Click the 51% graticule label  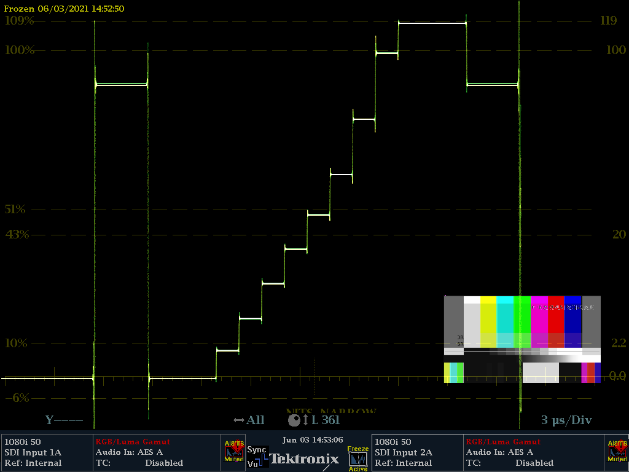(x=15, y=209)
